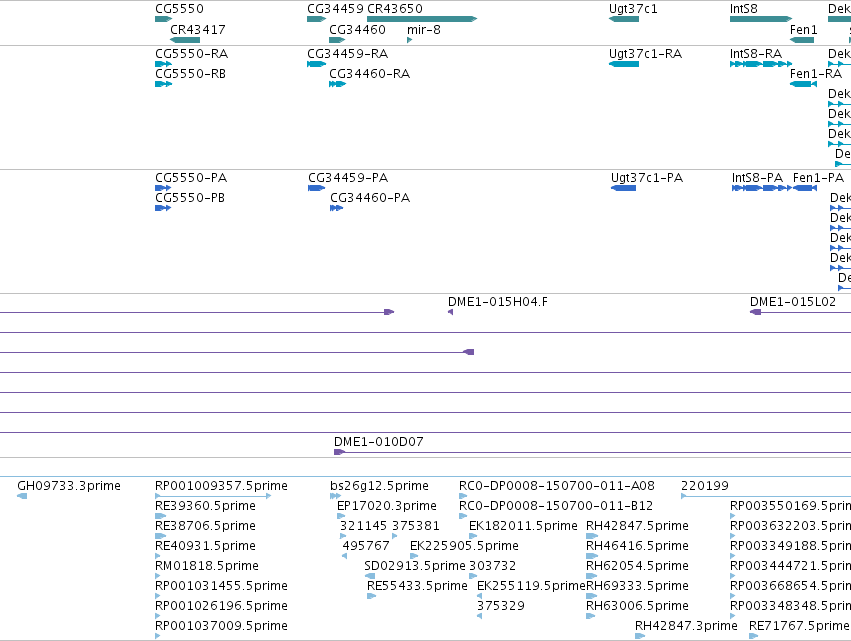851x641 pixels.
Task: Select the RH62054.5prime EST label
Action: point(637,566)
